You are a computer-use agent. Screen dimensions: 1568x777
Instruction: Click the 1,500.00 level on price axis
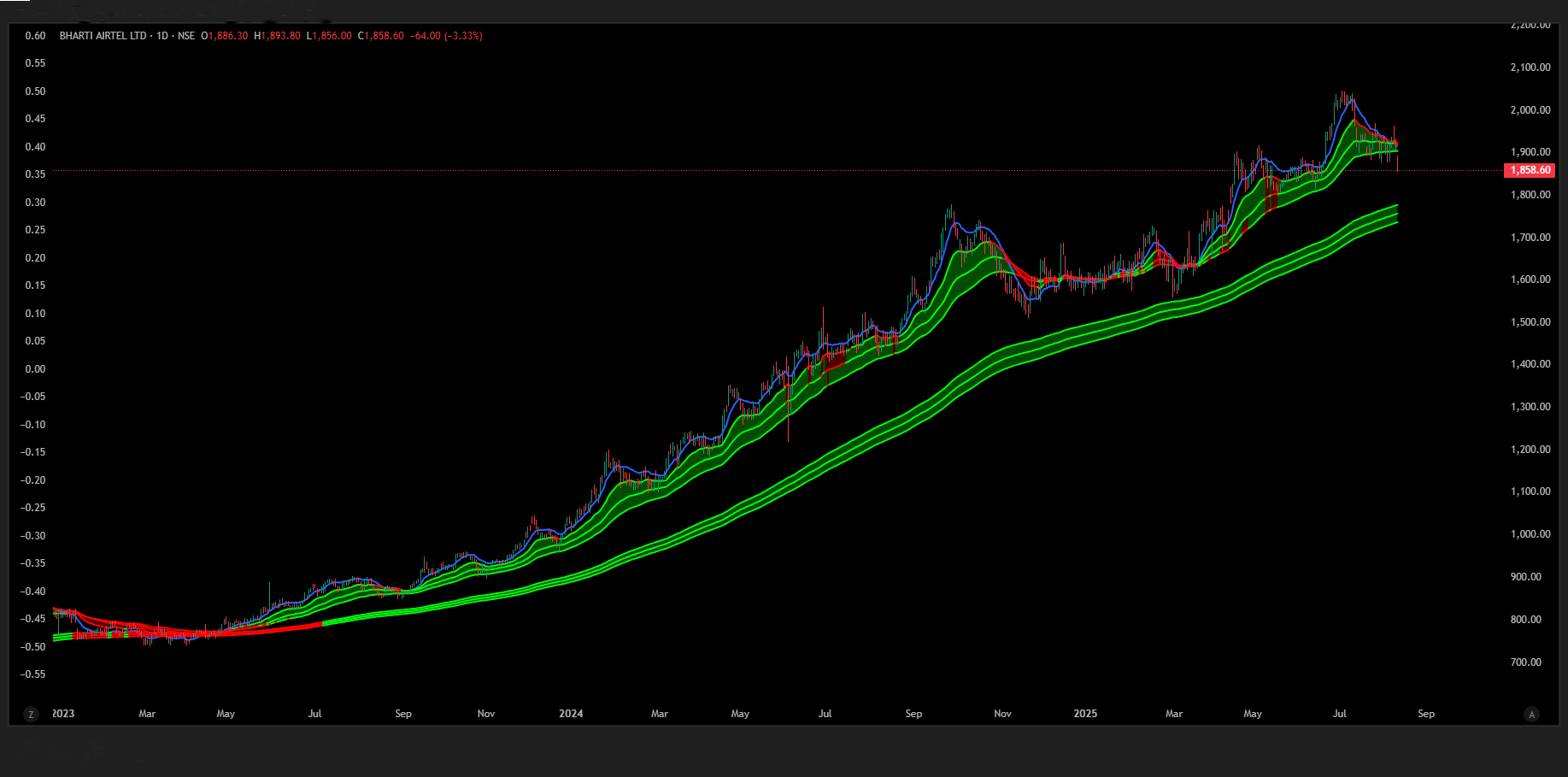tap(1530, 322)
